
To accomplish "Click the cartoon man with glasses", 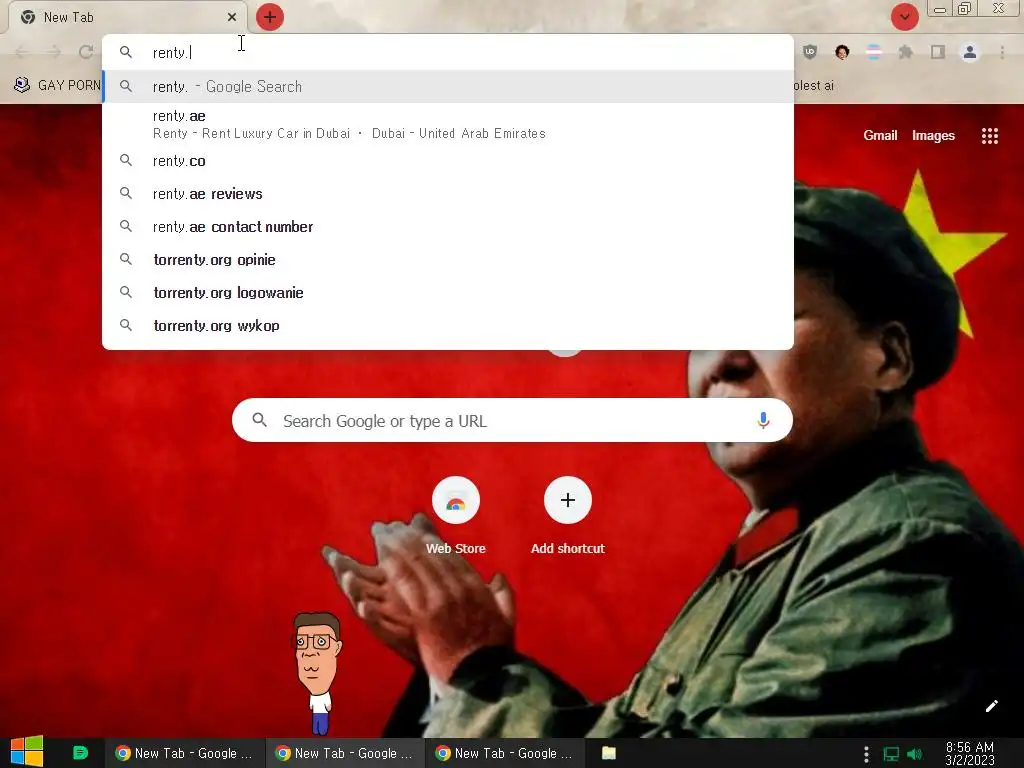I will (x=317, y=673).
